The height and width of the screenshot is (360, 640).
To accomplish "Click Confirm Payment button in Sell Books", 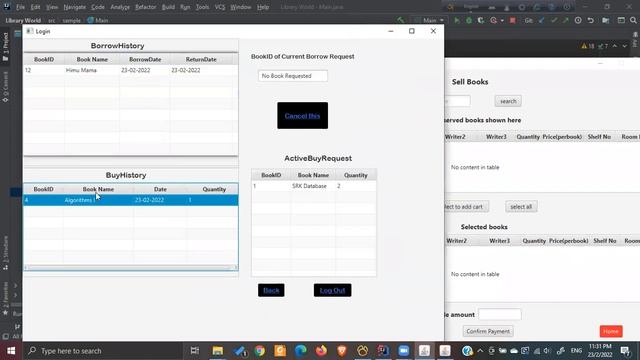I will point(488,331).
